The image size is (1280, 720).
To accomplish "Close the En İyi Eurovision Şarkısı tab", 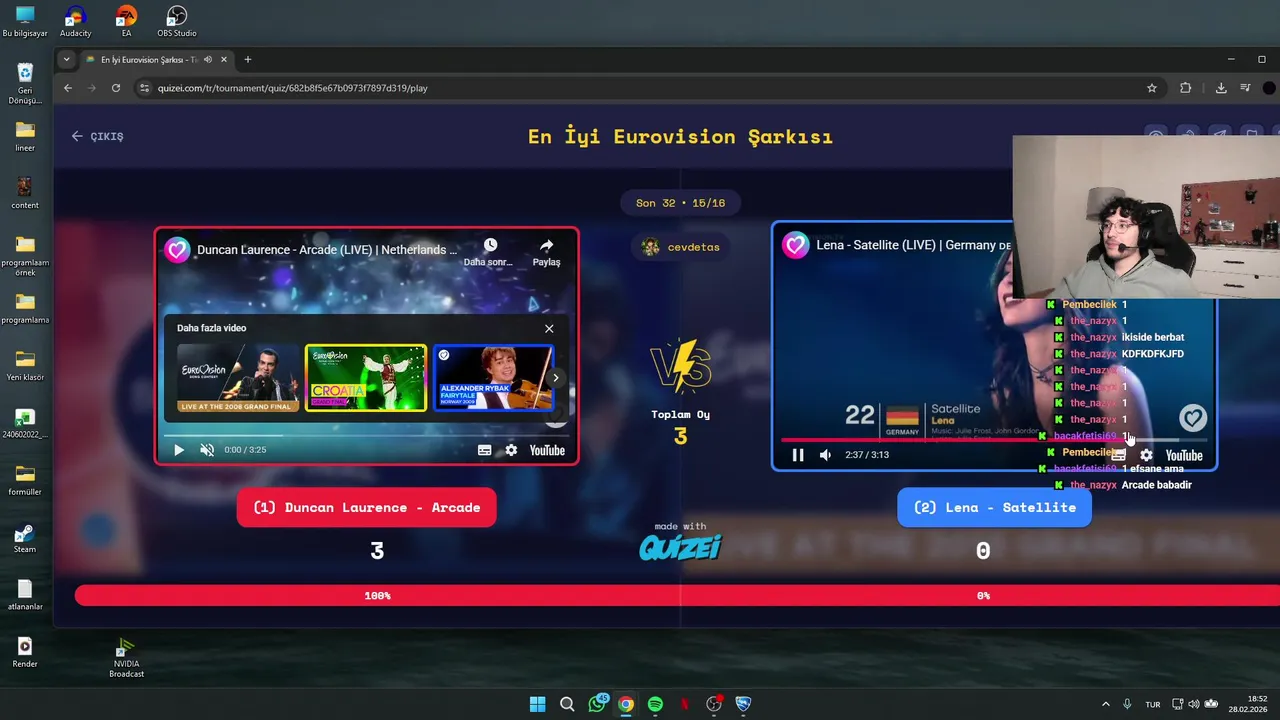I will (224, 60).
